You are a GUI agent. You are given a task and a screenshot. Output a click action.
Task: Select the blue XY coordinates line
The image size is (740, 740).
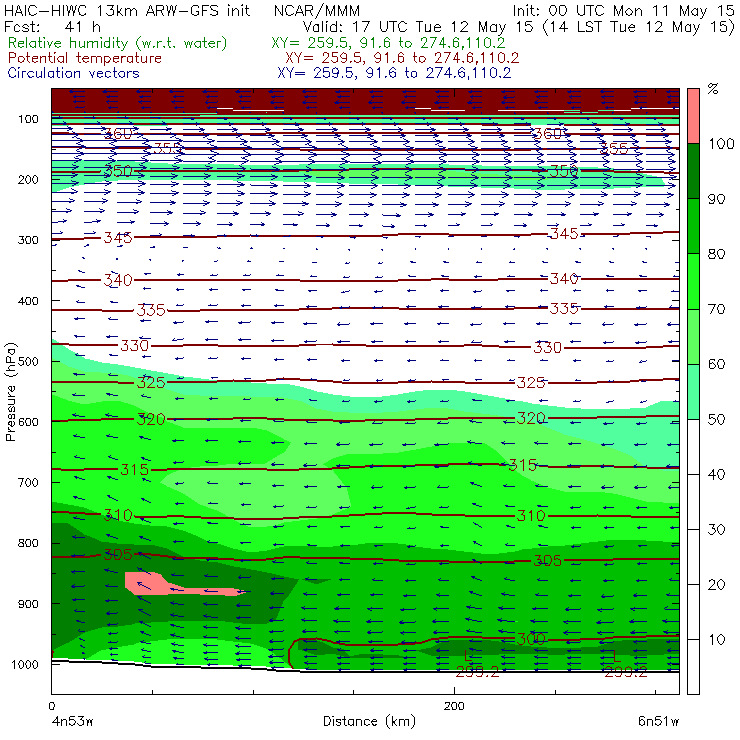pos(394,73)
